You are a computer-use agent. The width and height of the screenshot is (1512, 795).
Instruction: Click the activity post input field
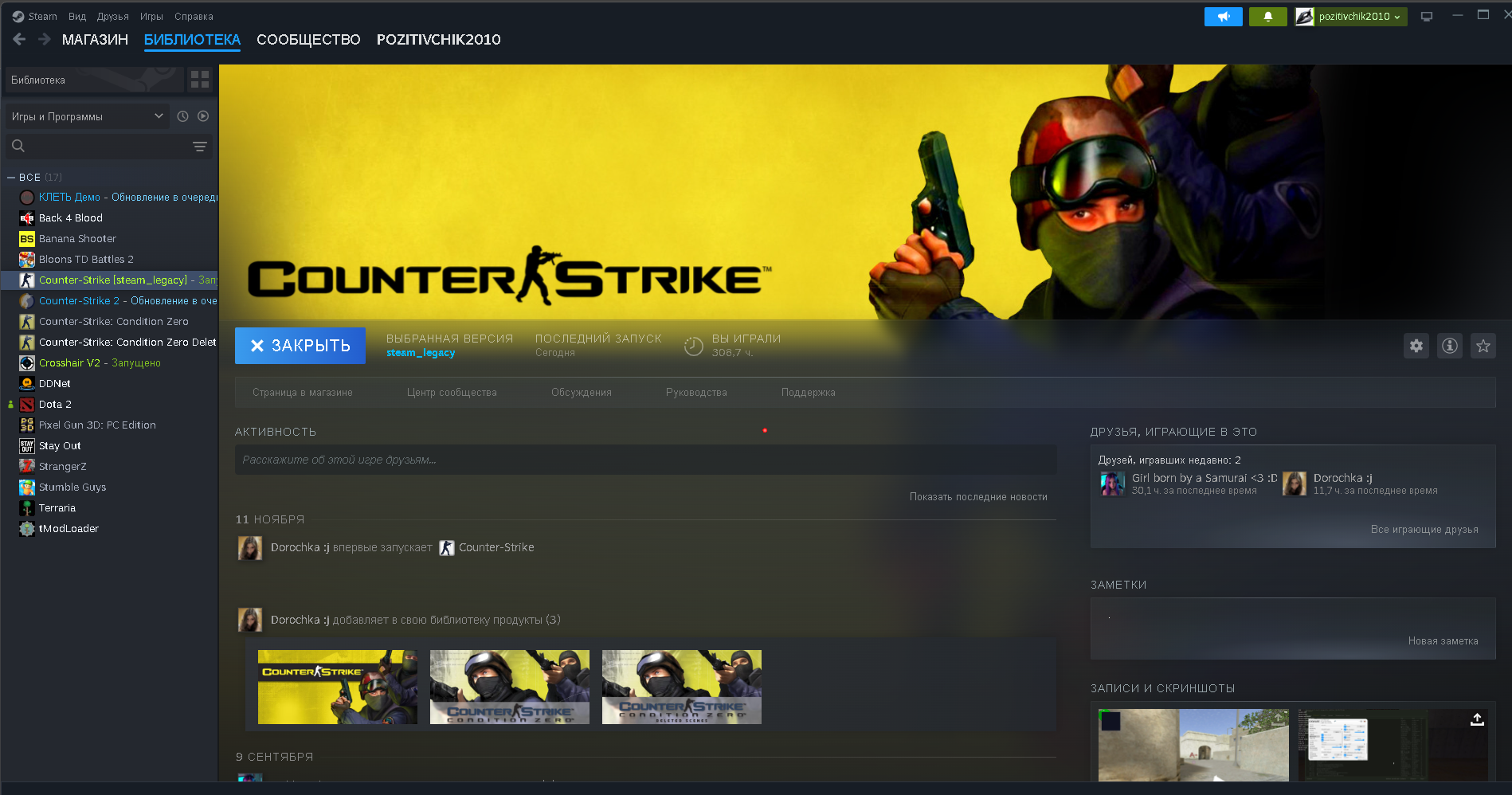click(x=645, y=460)
